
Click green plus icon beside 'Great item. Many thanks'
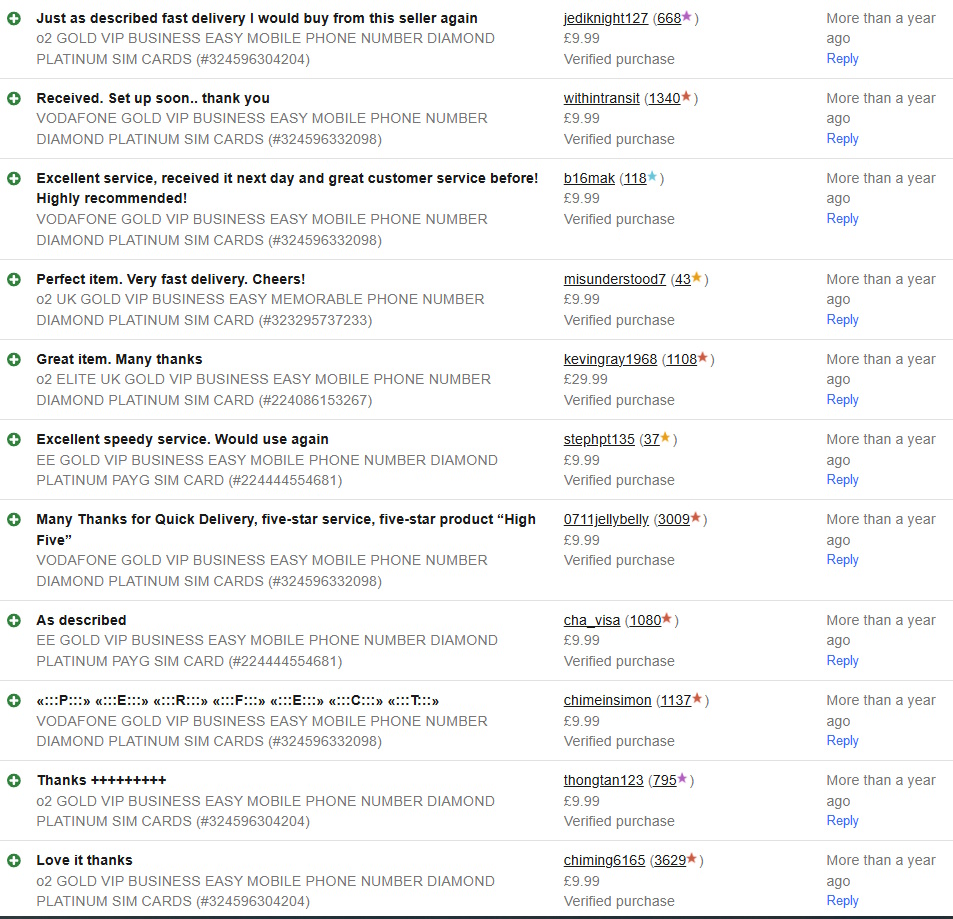tap(14, 359)
